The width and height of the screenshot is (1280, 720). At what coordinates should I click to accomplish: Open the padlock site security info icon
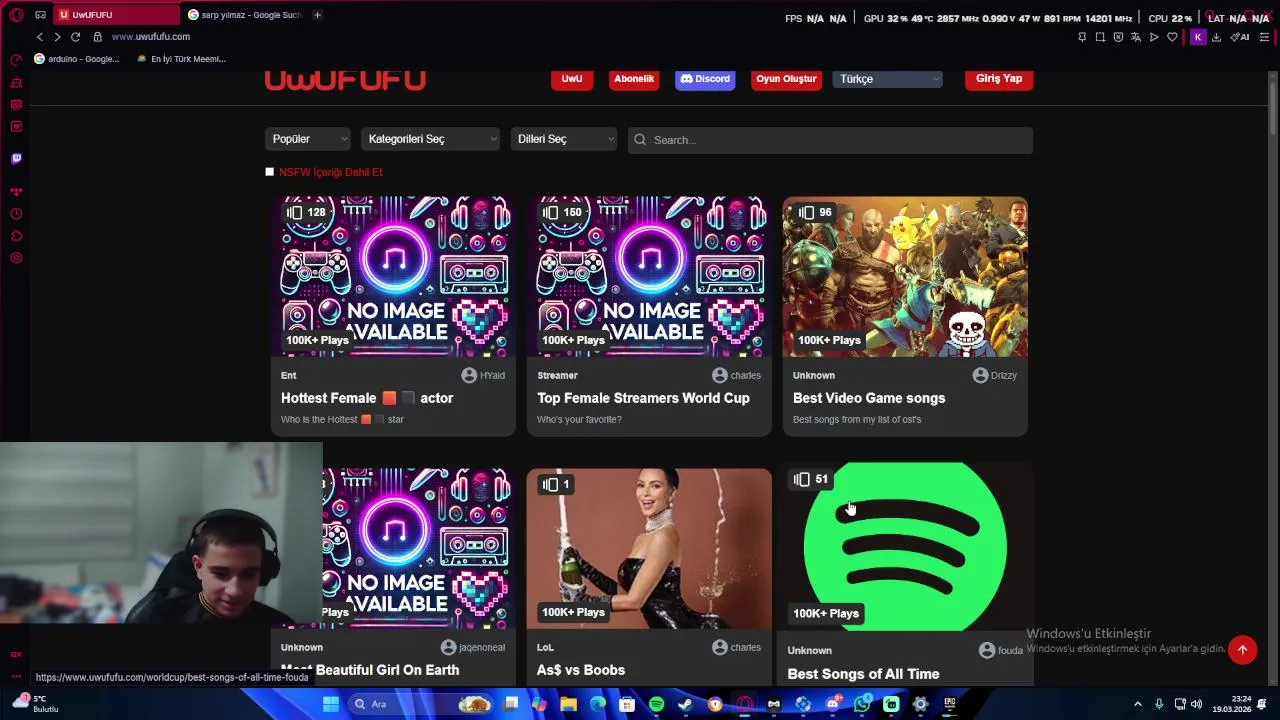click(97, 37)
